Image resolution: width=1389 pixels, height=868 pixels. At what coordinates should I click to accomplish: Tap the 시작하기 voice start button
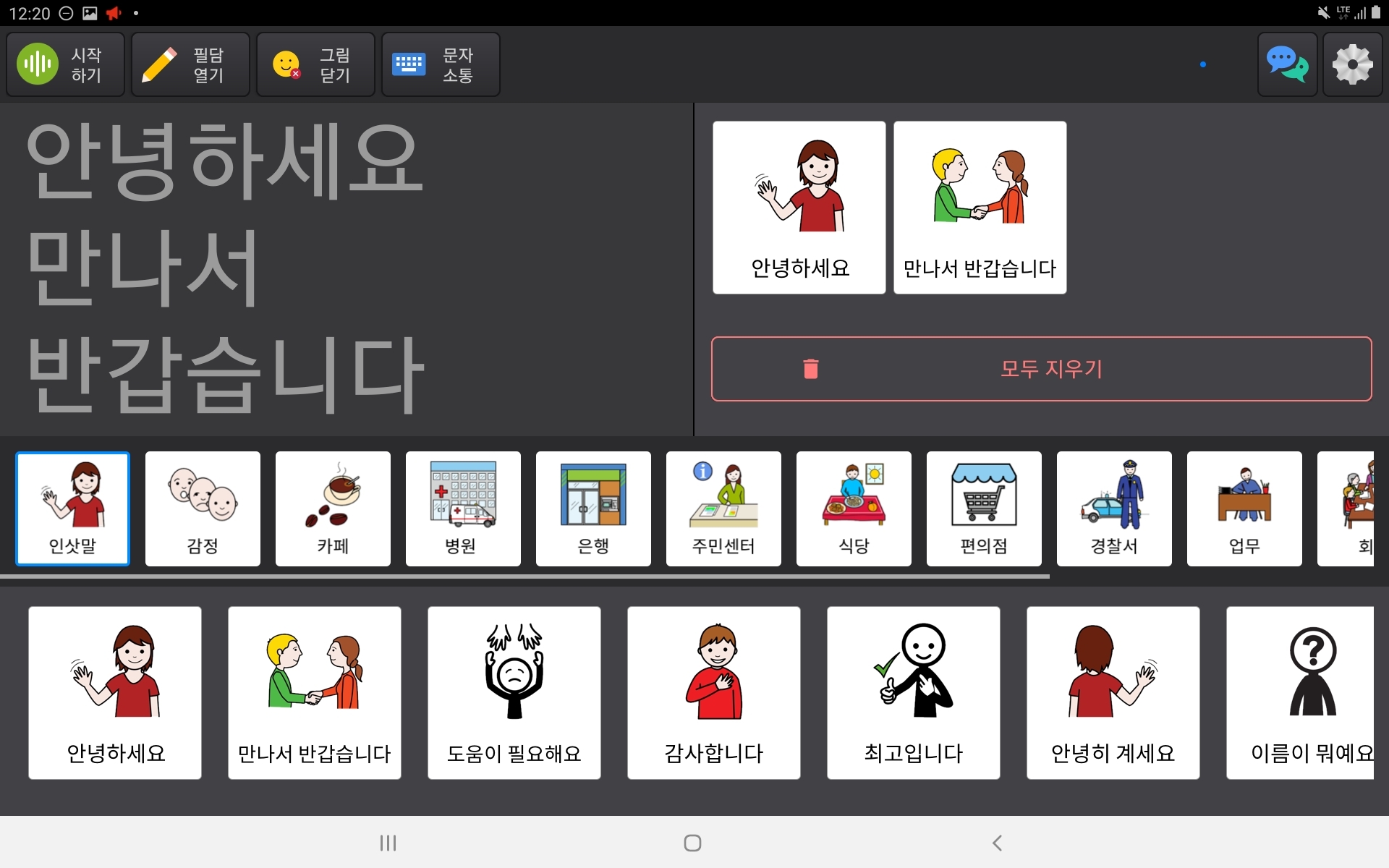pyautogui.click(x=65, y=64)
